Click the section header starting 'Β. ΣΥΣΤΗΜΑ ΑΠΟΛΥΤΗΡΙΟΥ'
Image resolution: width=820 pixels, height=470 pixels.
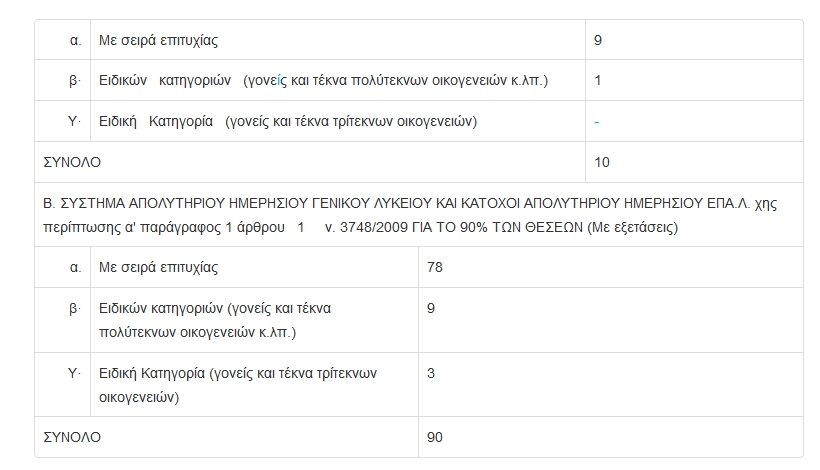410,215
